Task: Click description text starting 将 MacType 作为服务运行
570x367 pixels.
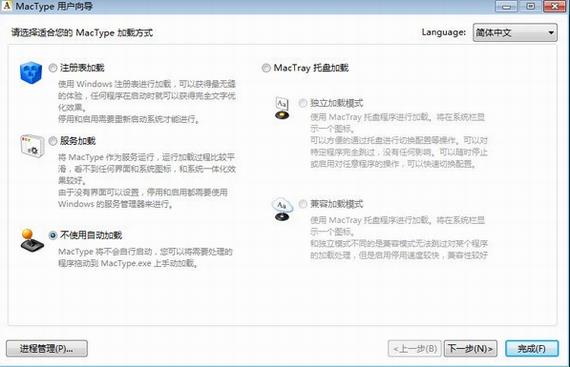Action: (147, 181)
